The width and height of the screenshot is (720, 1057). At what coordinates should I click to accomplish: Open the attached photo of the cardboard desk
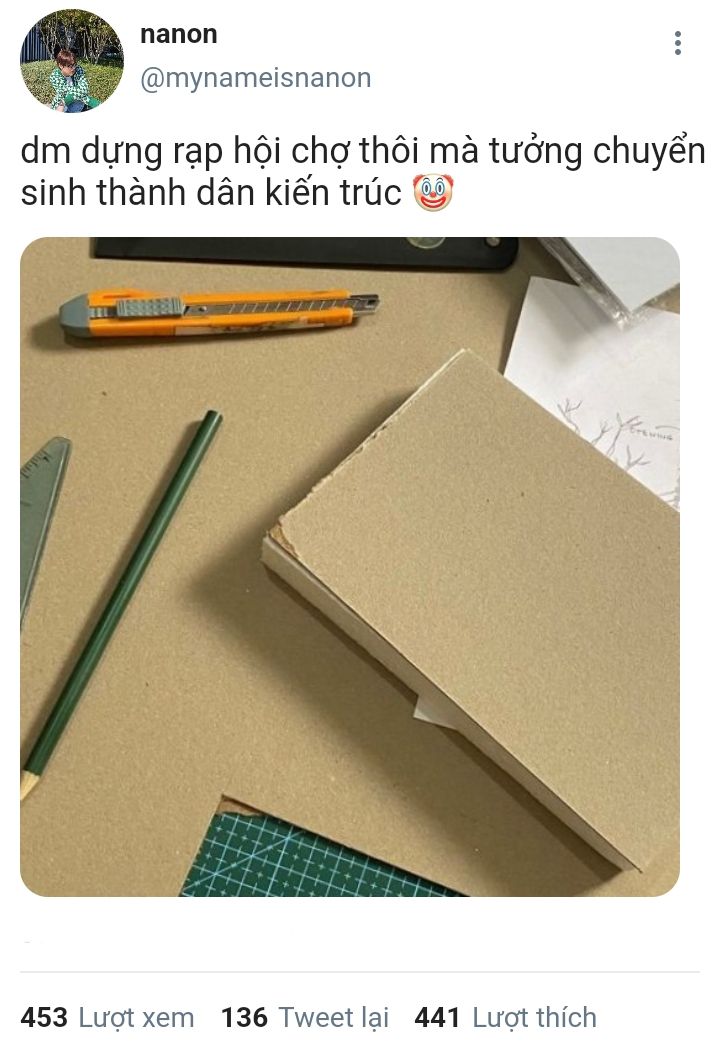pyautogui.click(x=350, y=566)
